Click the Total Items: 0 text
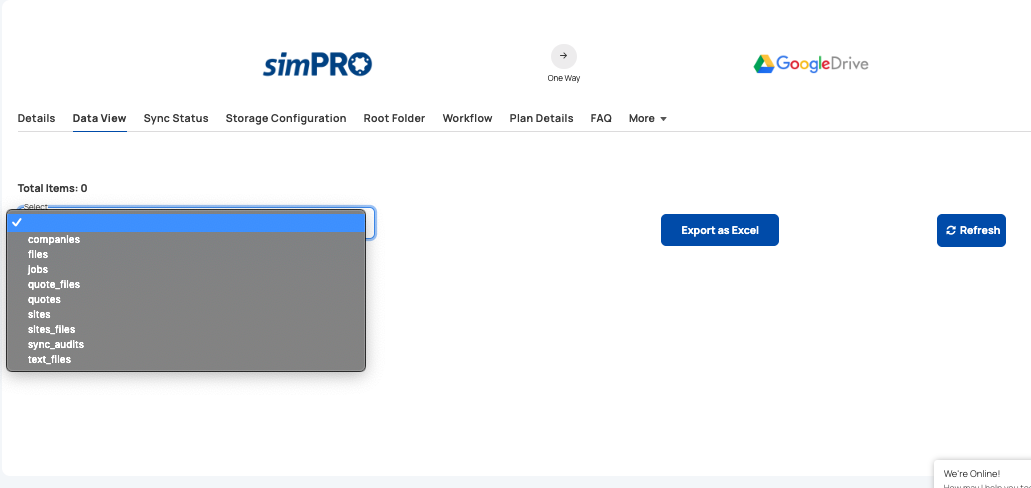The height and width of the screenshot is (488, 1031). (x=53, y=188)
